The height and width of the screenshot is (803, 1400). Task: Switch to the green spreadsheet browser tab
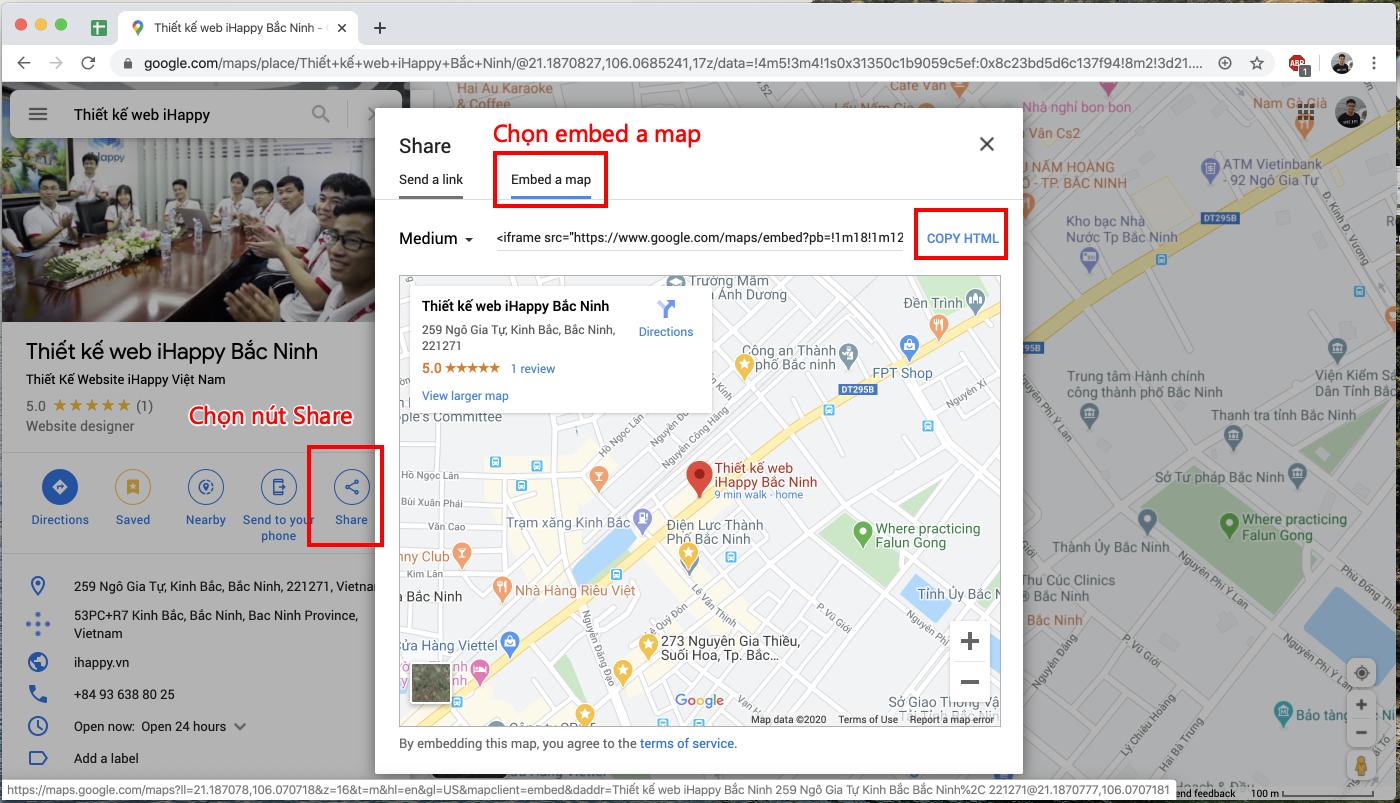(99, 27)
